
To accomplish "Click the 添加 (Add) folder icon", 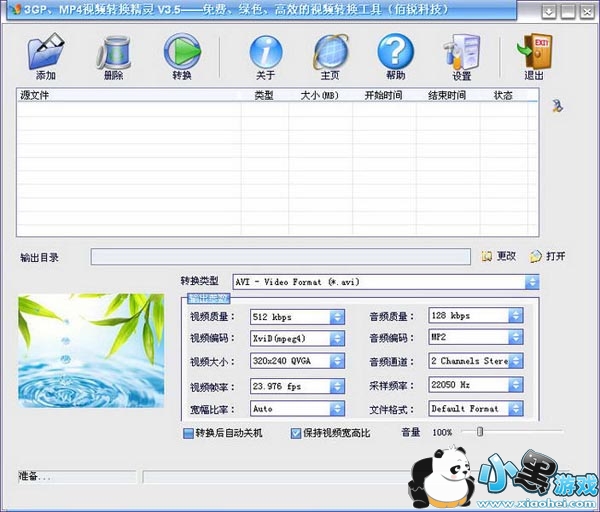I will click(46, 51).
